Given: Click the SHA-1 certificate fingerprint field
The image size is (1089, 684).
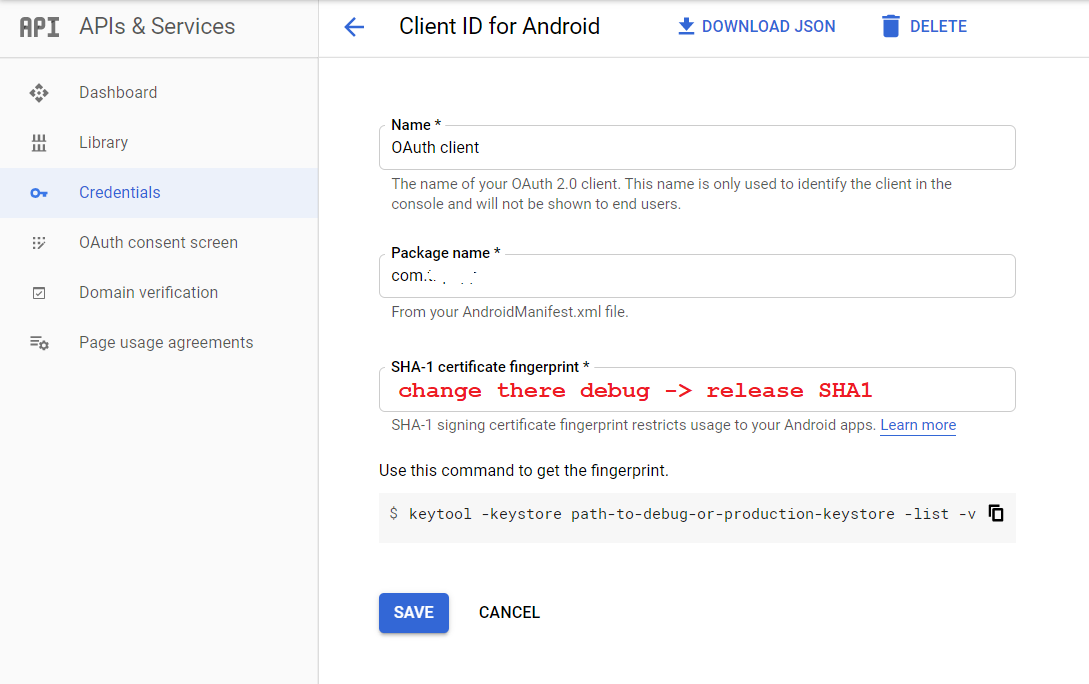Looking at the screenshot, I should [697, 390].
